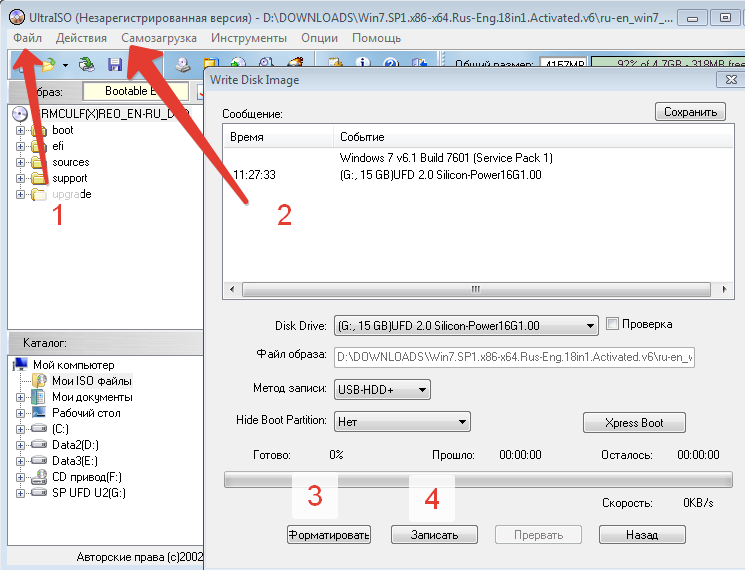Open the Опции menu
Image resolution: width=745 pixels, height=570 pixels.
click(319, 38)
